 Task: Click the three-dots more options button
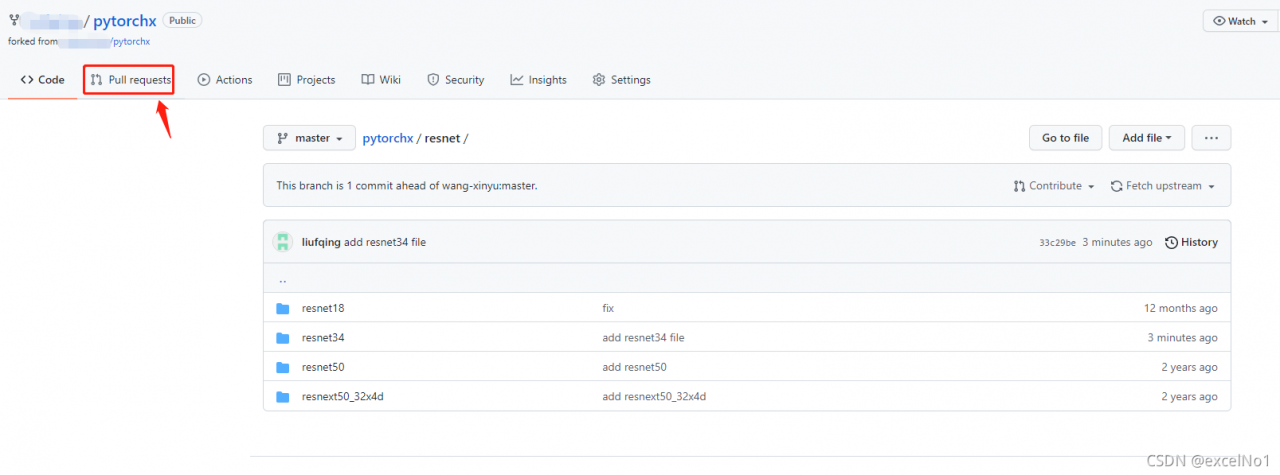click(1211, 138)
